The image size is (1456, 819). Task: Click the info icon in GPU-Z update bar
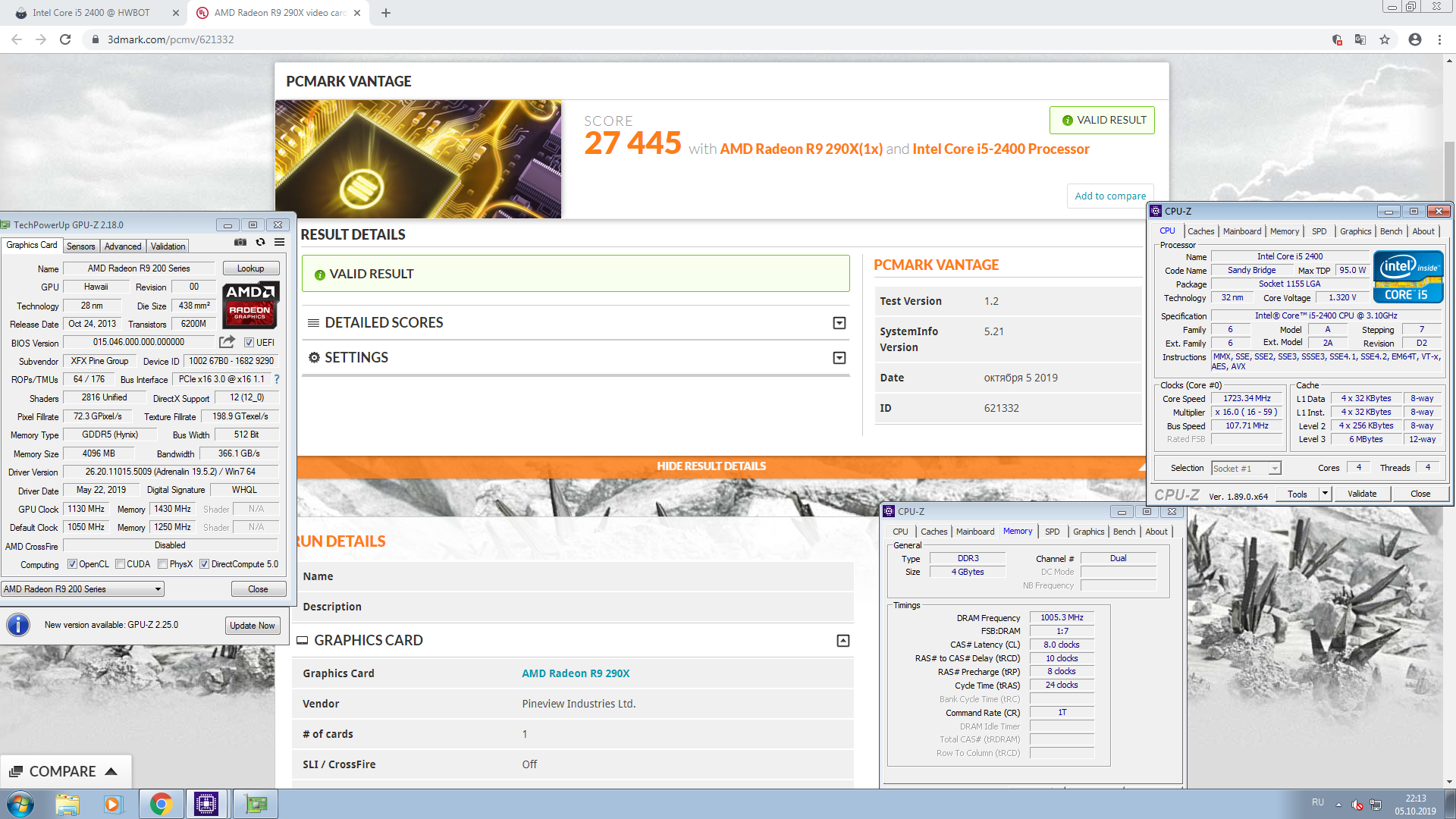coord(18,625)
